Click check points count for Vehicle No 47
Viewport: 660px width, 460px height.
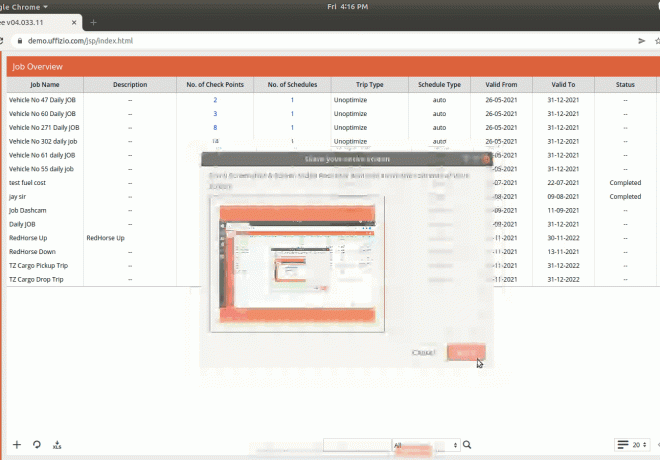[215, 100]
